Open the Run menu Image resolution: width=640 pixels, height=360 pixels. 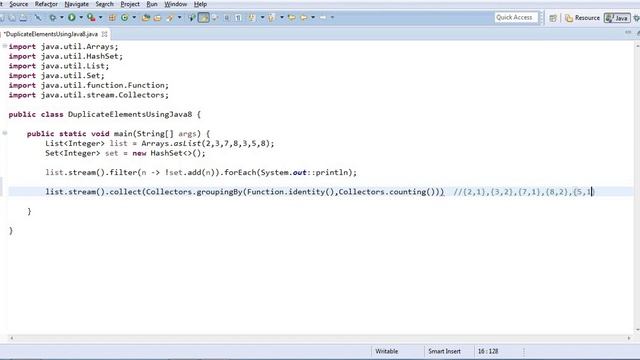coord(152,4)
